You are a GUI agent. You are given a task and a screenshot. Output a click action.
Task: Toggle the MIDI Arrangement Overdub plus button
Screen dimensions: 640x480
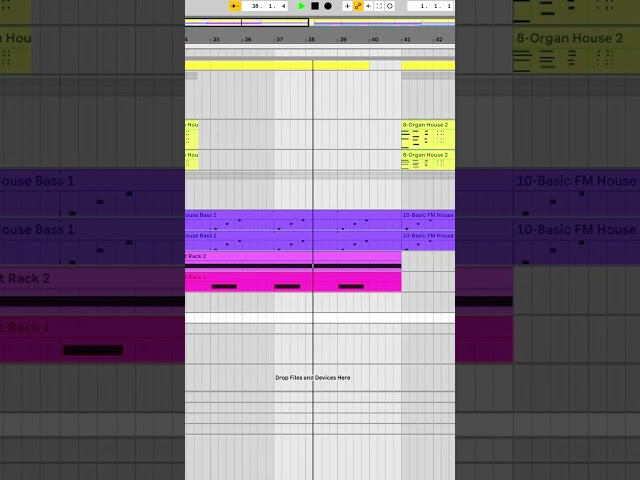coord(347,6)
